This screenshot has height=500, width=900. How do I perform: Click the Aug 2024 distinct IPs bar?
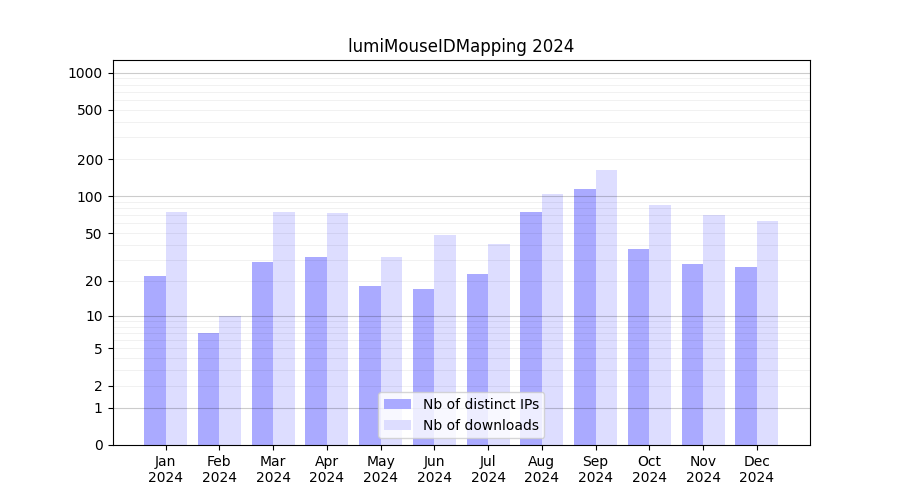pyautogui.click(x=531, y=328)
